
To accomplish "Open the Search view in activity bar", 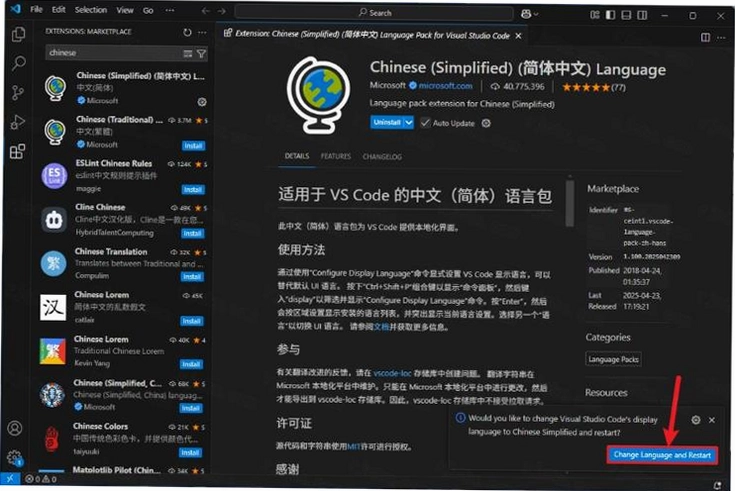I will 18,63.
